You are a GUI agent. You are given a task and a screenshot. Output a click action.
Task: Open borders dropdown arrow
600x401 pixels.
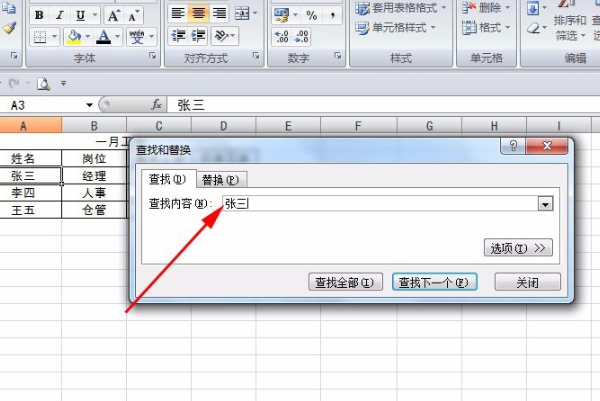pyautogui.click(x=54, y=37)
